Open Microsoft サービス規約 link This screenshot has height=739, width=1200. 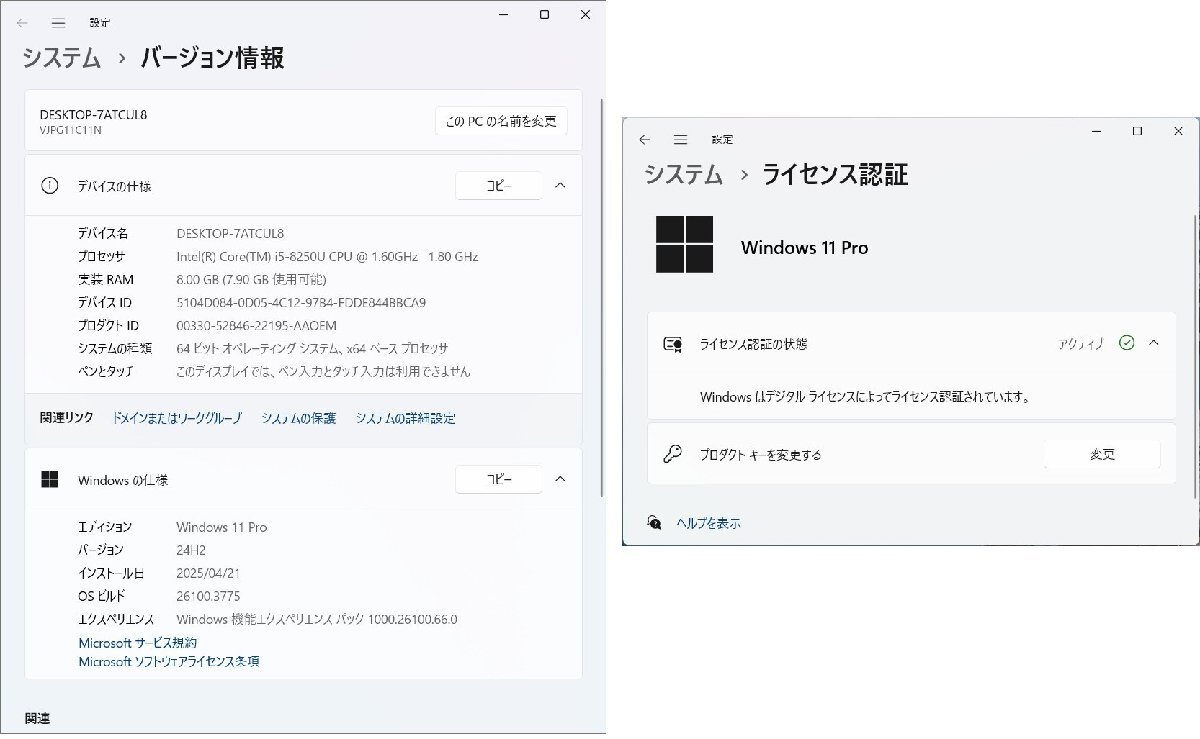pyautogui.click(x=136, y=643)
